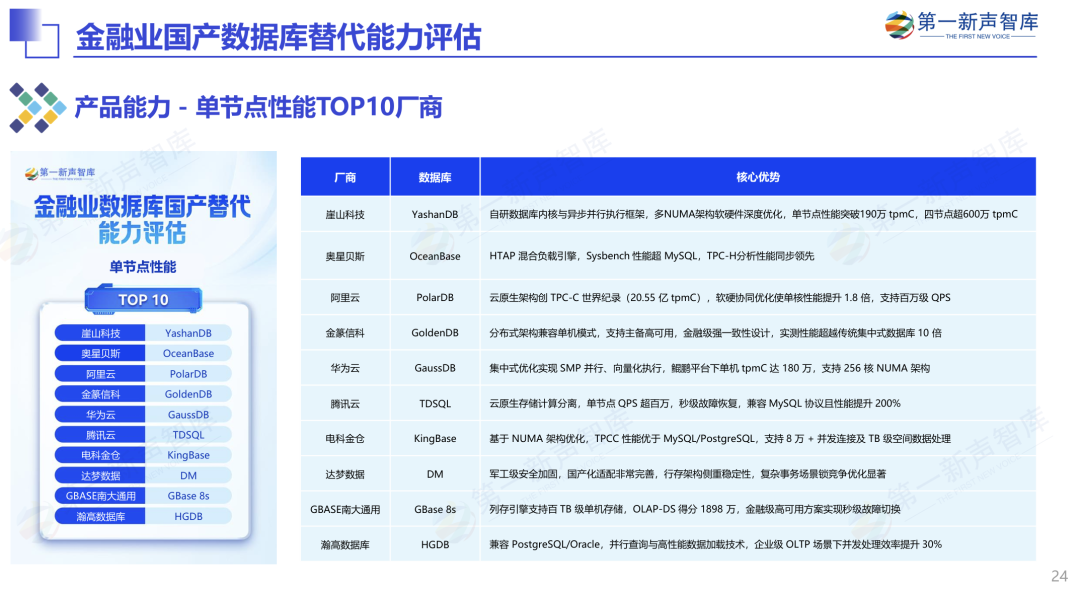Select the OceanBase button in the ranking list
Image resolution: width=1080 pixels, height=590 pixels.
pyautogui.click(x=190, y=352)
